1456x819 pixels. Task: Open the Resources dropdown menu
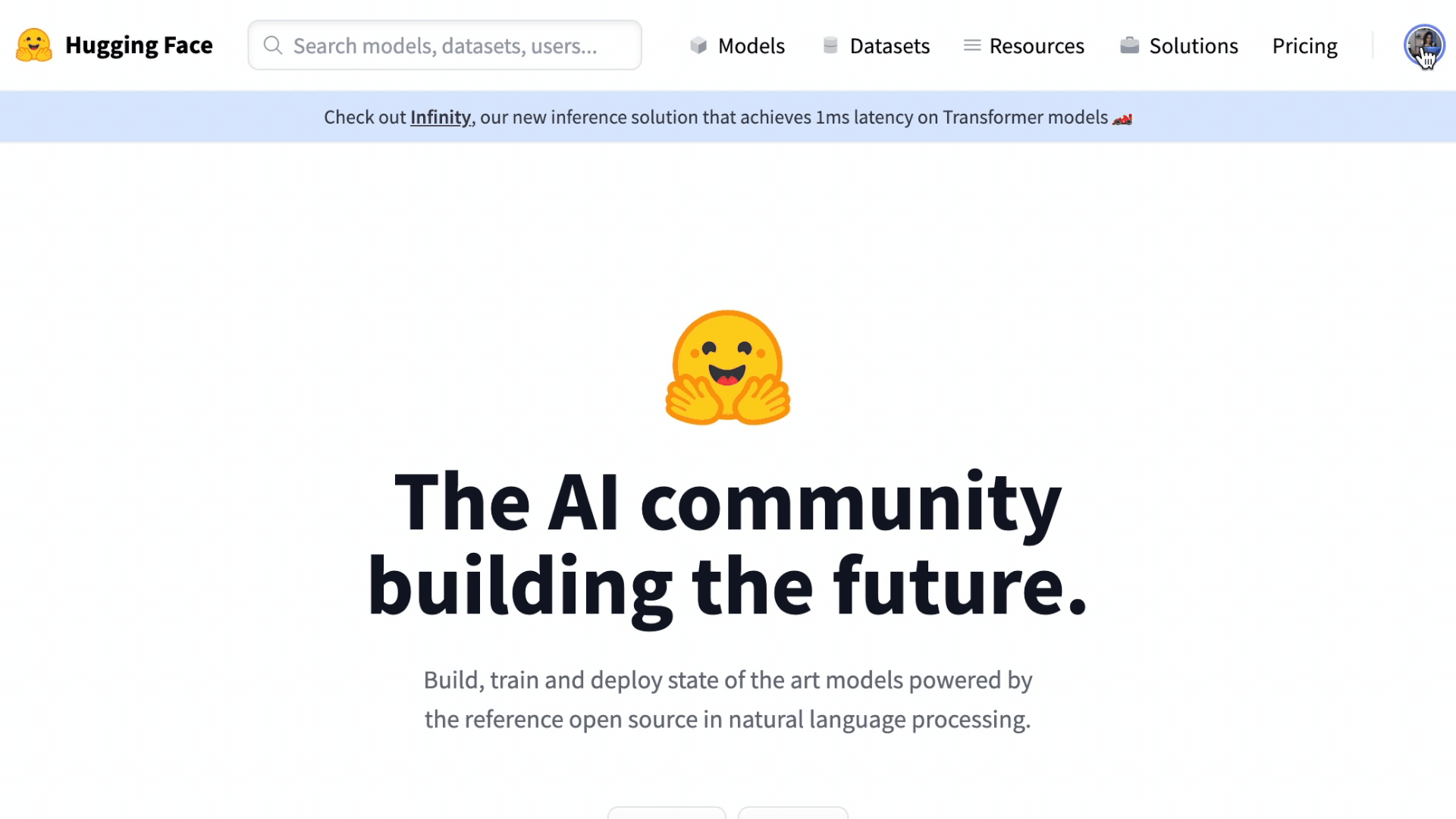pos(1024,45)
